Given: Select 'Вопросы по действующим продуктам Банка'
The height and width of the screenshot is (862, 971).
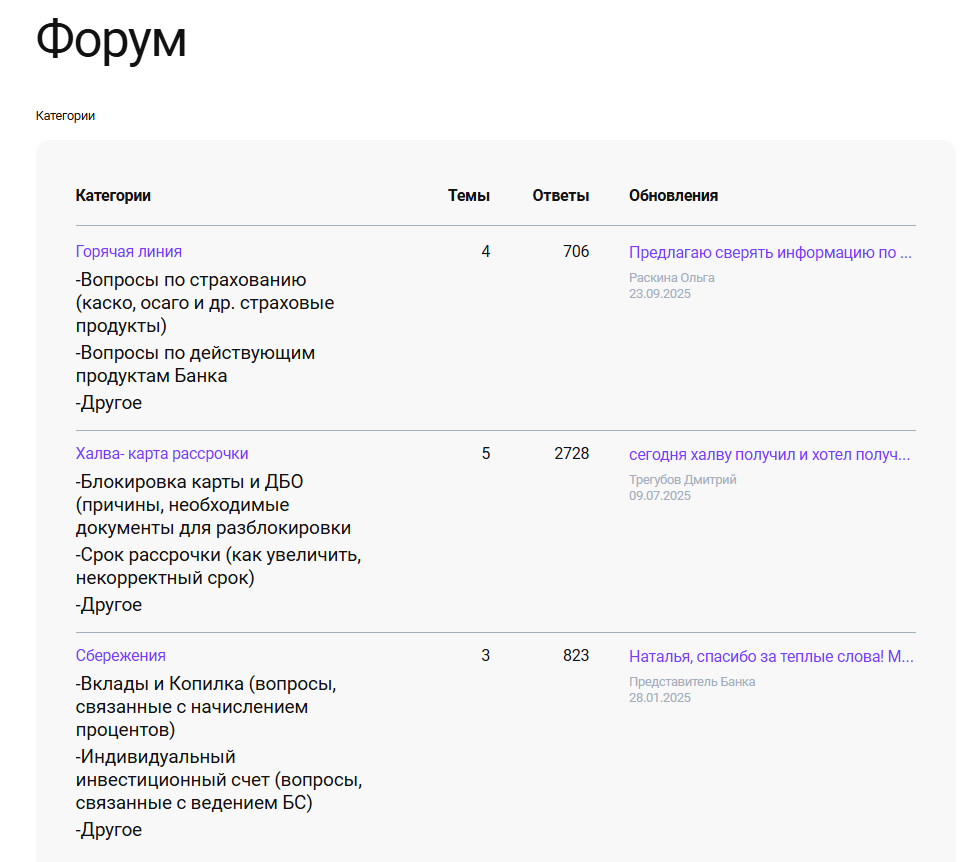Looking at the screenshot, I should tap(195, 364).
